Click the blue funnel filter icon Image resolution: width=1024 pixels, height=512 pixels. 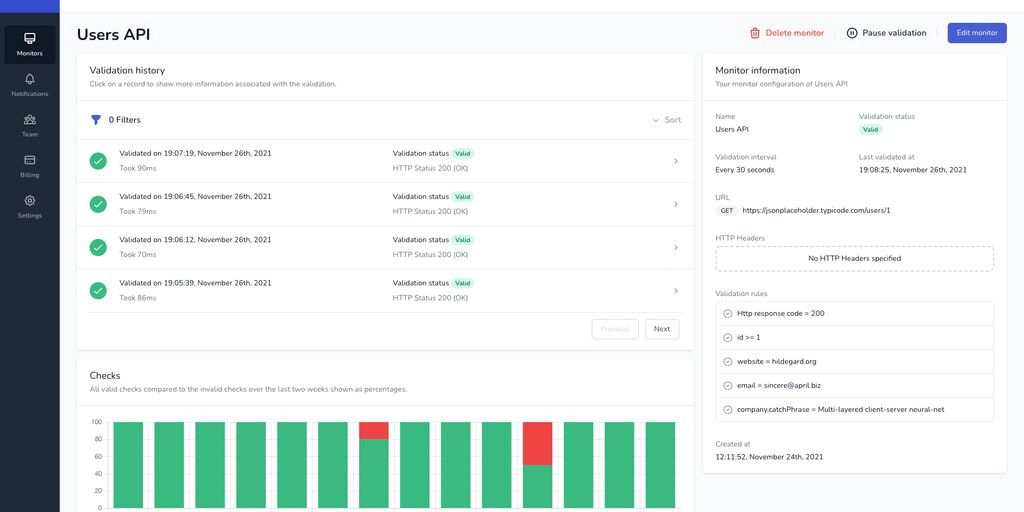click(96, 120)
